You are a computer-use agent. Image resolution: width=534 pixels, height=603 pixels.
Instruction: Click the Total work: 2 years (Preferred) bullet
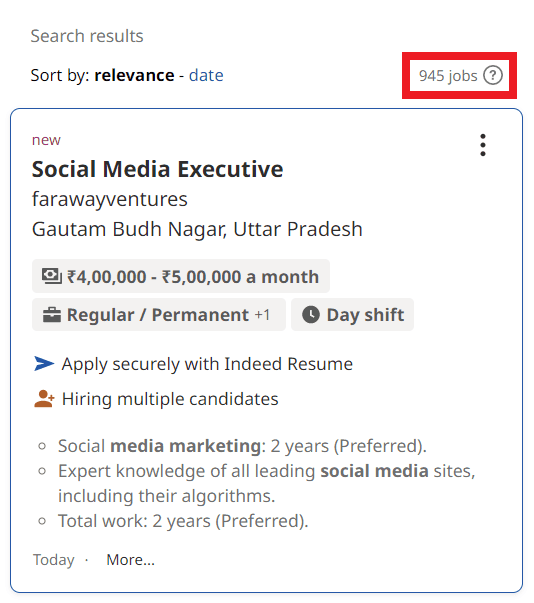[x=183, y=521]
